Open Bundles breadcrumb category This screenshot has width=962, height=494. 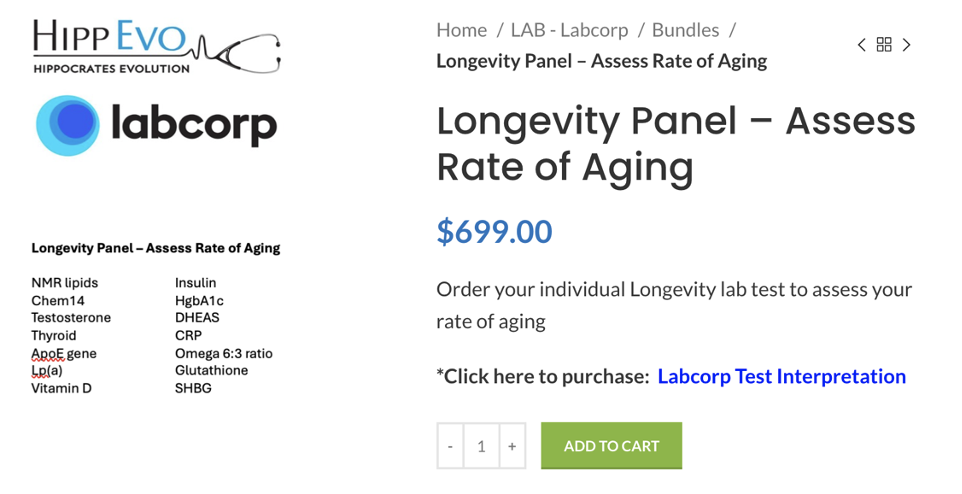click(685, 30)
